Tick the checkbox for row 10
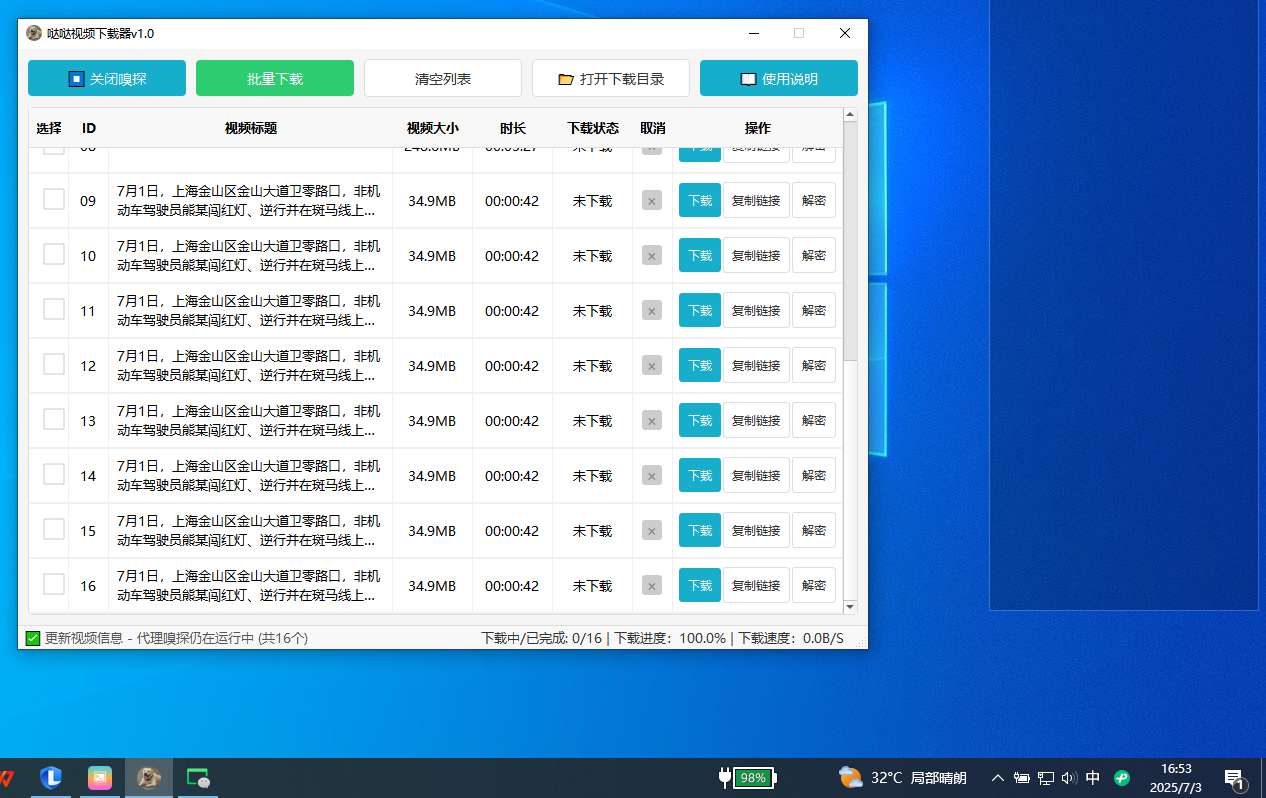Viewport: 1266px width, 798px height. [54, 254]
